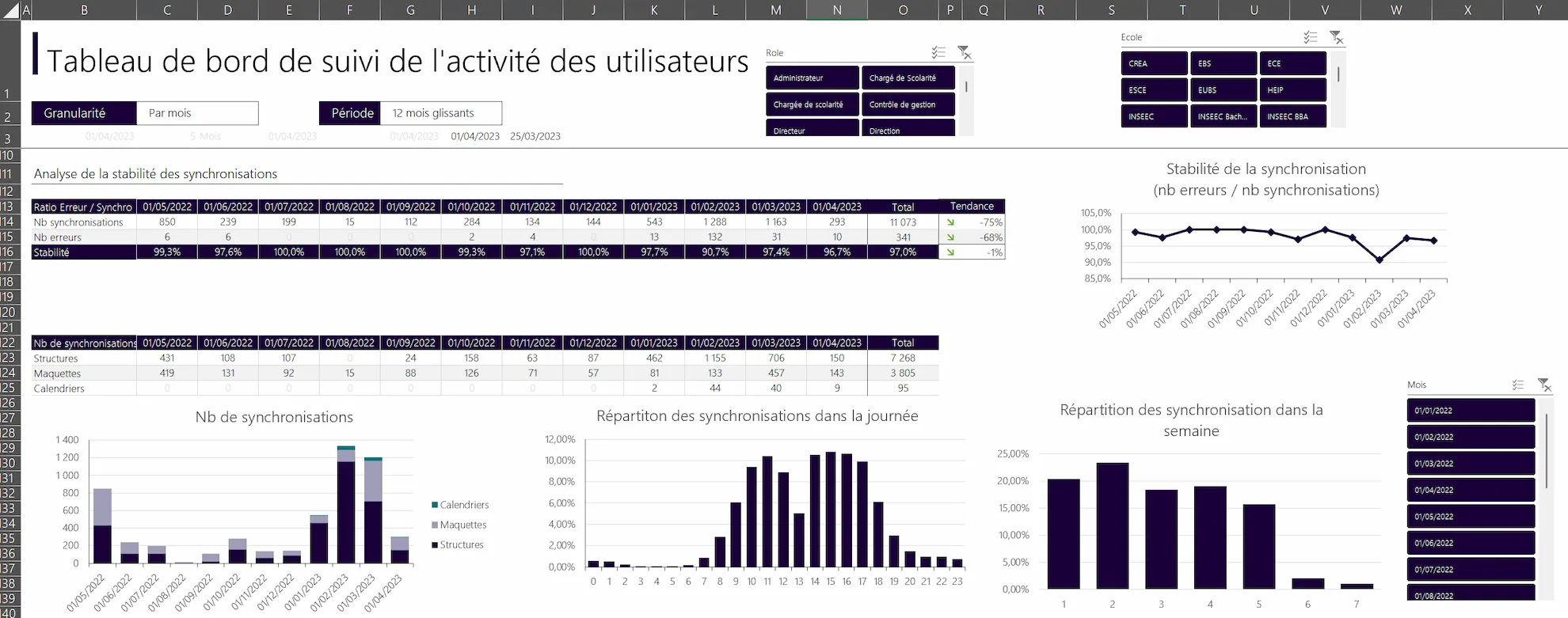Open the Période '12 mois glissants' dropdown cell
The image size is (1568, 618).
441,113
